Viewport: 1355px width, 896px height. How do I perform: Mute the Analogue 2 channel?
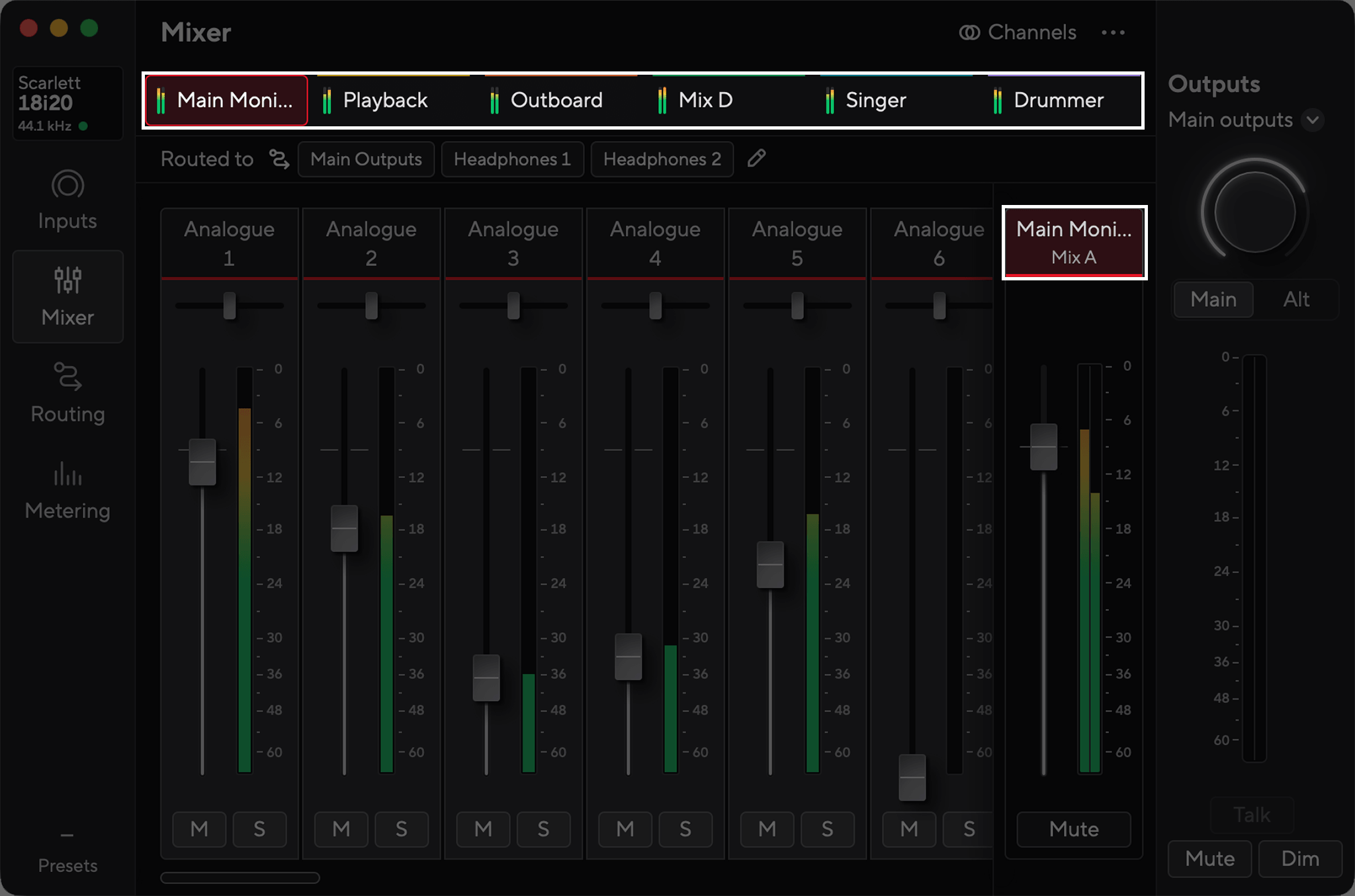point(341,829)
